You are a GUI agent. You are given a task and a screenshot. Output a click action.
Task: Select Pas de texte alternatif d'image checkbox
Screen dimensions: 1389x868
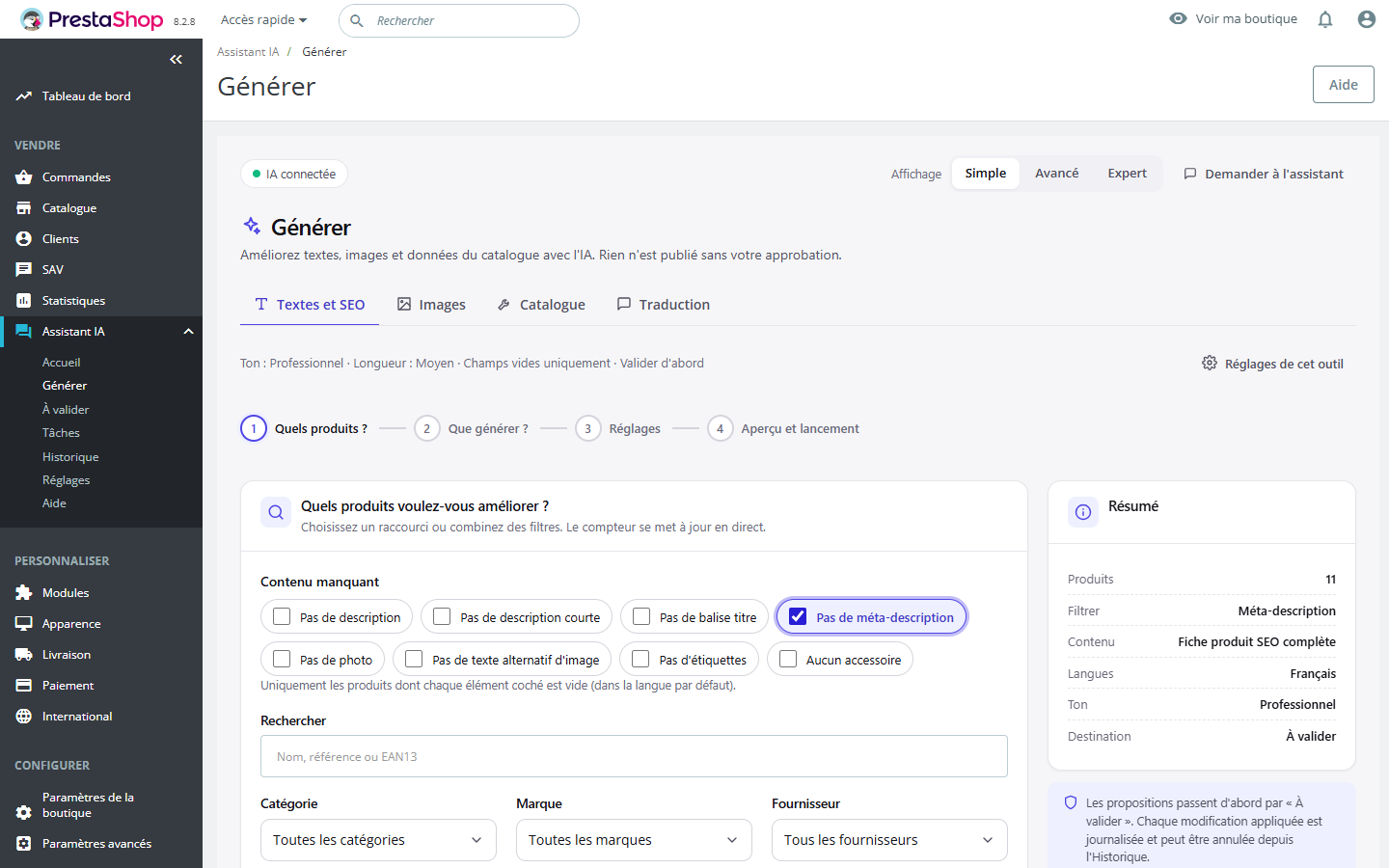[414, 659]
